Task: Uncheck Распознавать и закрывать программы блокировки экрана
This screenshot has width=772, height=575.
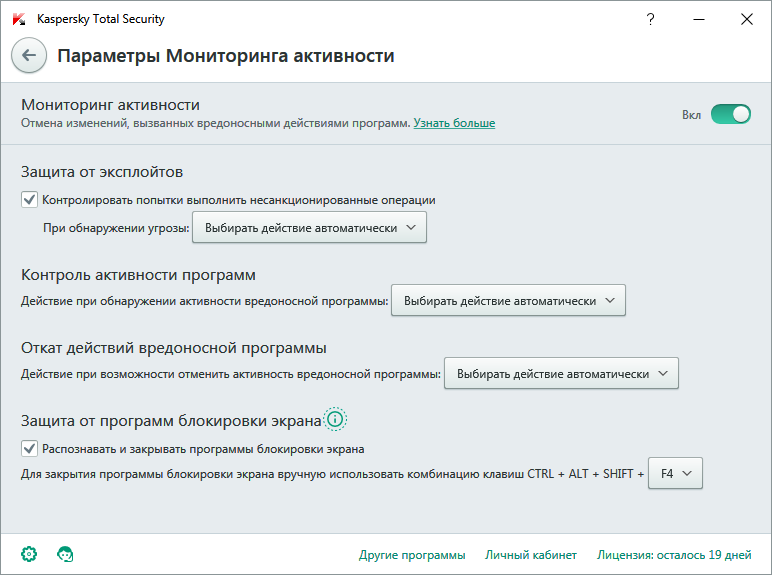Action: coord(29,448)
